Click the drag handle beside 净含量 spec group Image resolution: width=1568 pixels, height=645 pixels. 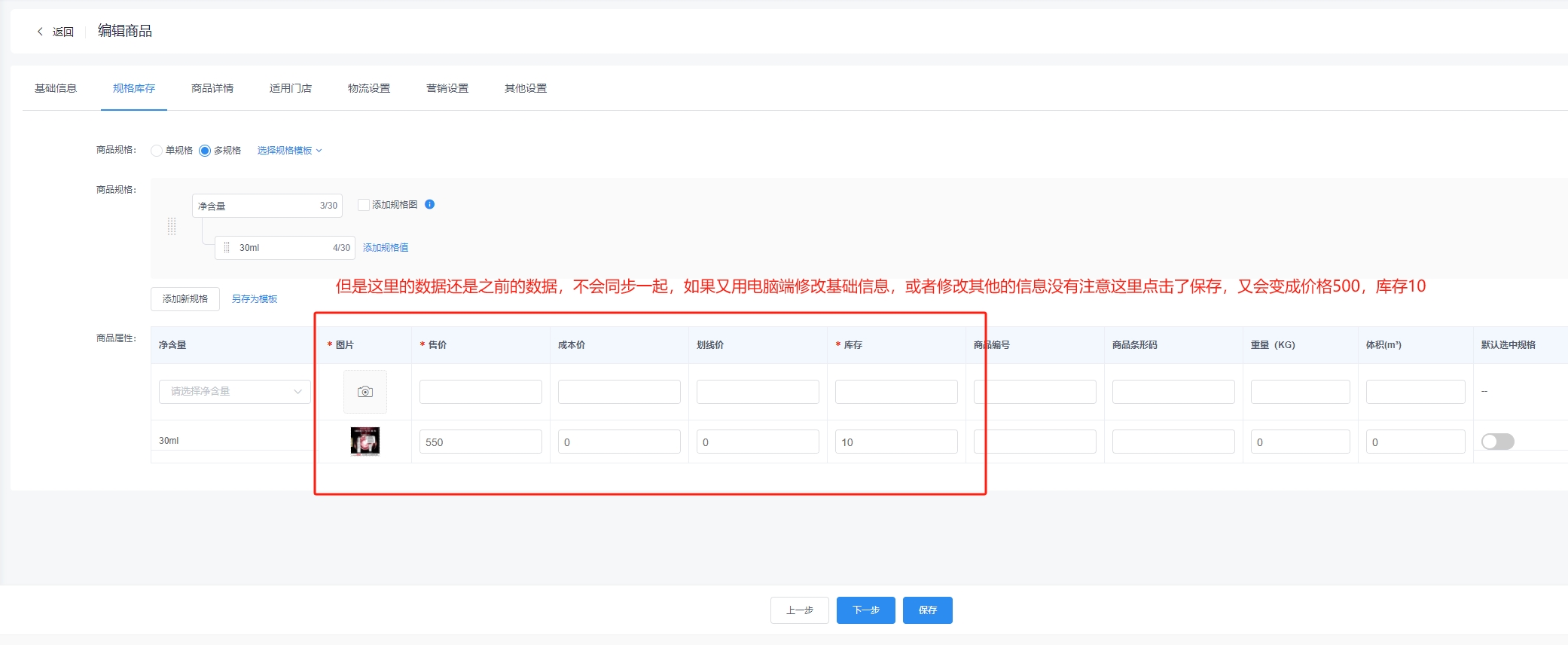pos(172,226)
